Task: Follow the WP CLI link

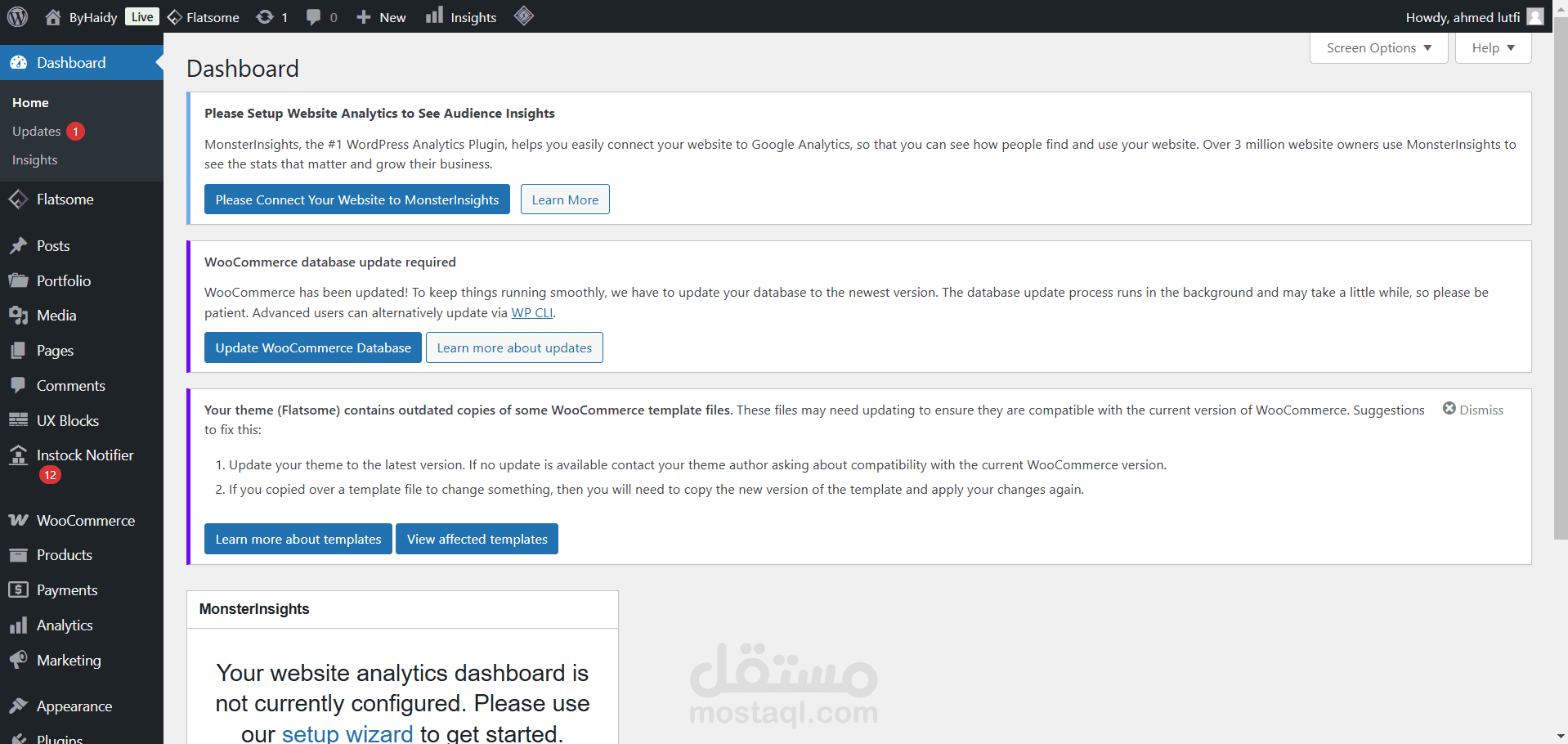Action: coord(532,312)
